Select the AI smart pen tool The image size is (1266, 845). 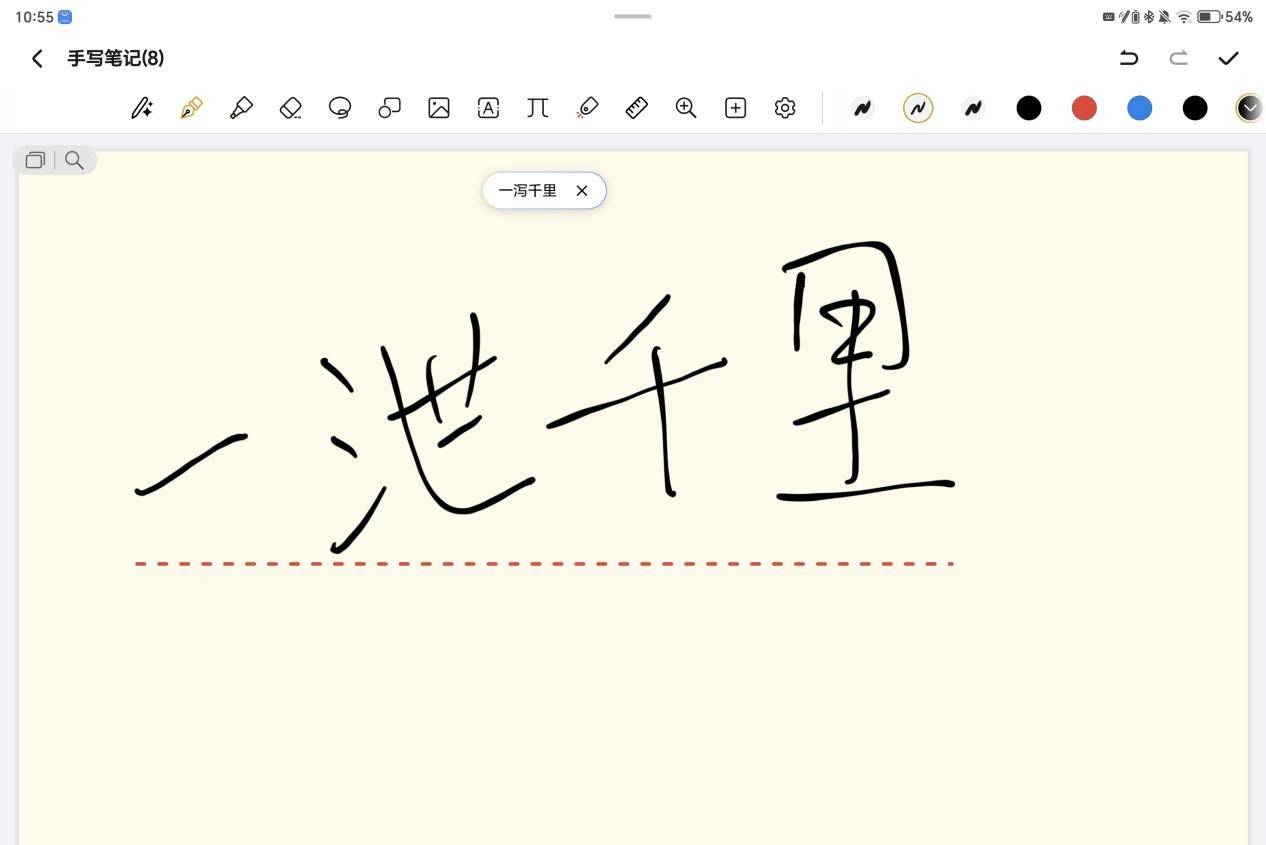(142, 108)
